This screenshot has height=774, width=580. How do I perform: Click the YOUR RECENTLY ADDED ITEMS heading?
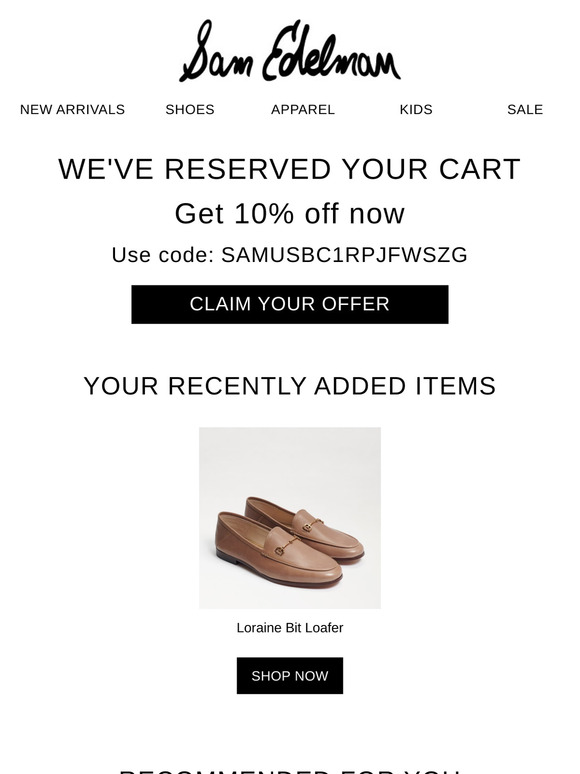[290, 386]
